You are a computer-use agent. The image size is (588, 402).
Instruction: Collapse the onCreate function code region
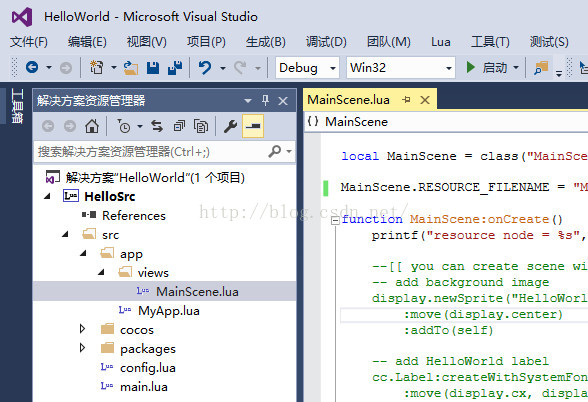tap(335, 220)
